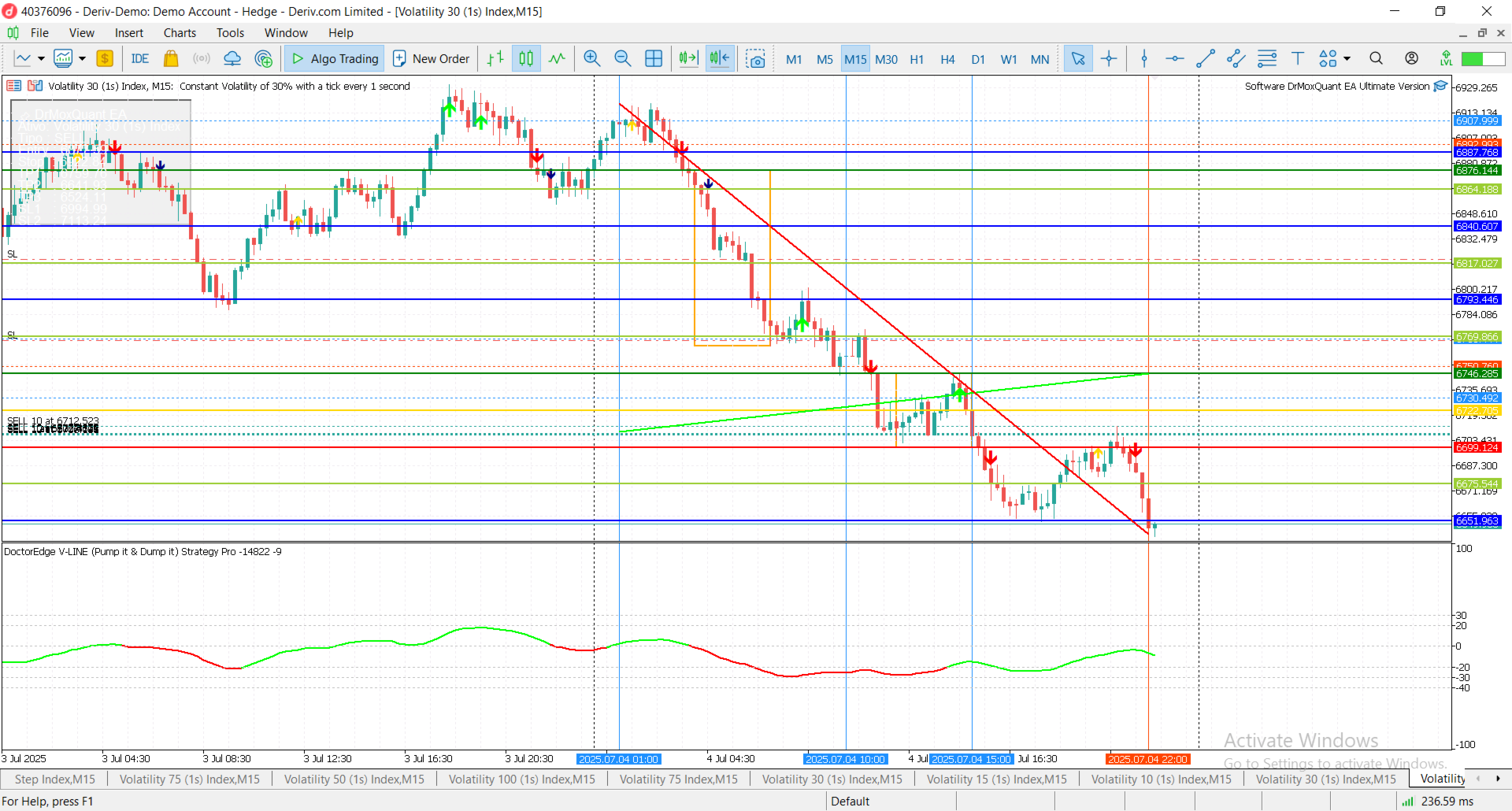Viewport: 1512px width, 811px height.
Task: Click the green connection level progress bar
Action: click(1483, 59)
